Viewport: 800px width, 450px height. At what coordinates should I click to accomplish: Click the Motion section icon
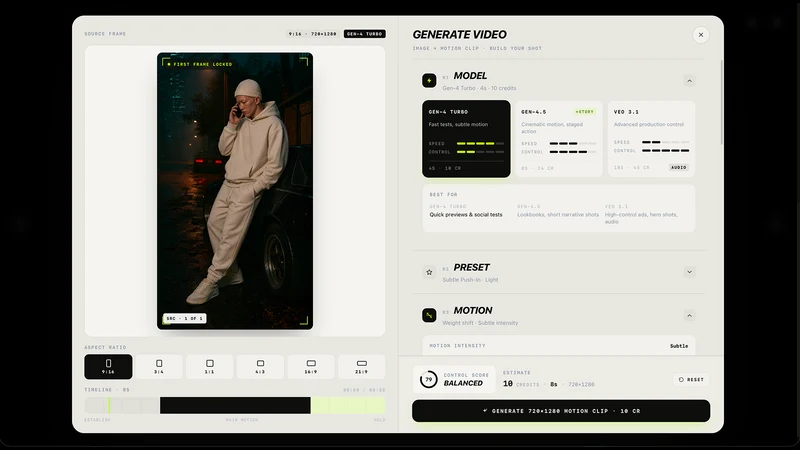[x=429, y=315]
